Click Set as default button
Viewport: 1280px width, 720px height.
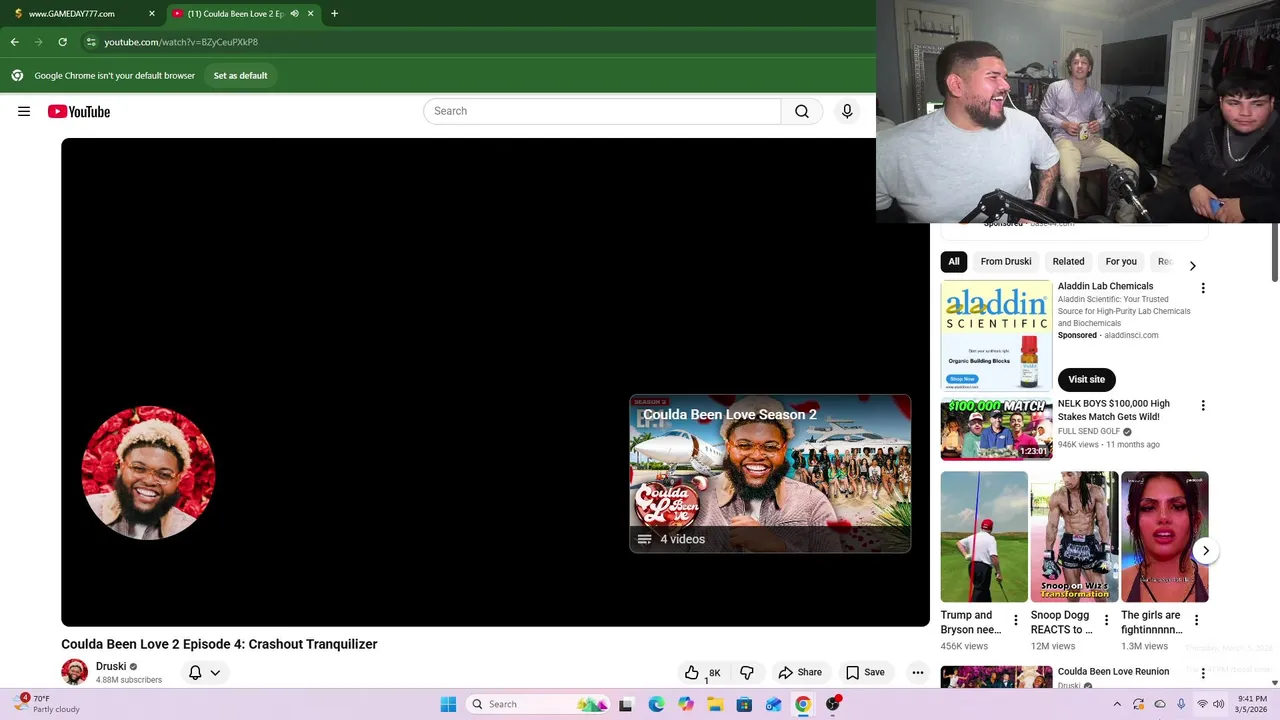pos(240,75)
